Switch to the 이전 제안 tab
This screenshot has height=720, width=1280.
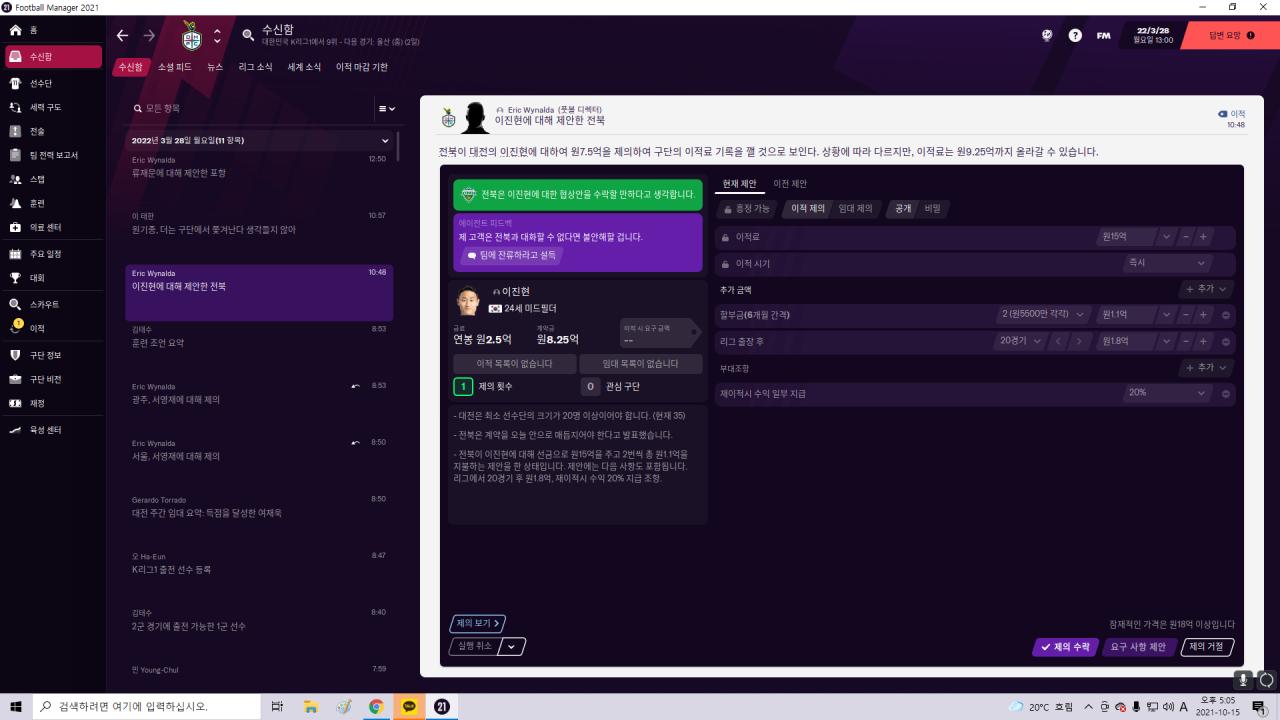pyautogui.click(x=790, y=184)
